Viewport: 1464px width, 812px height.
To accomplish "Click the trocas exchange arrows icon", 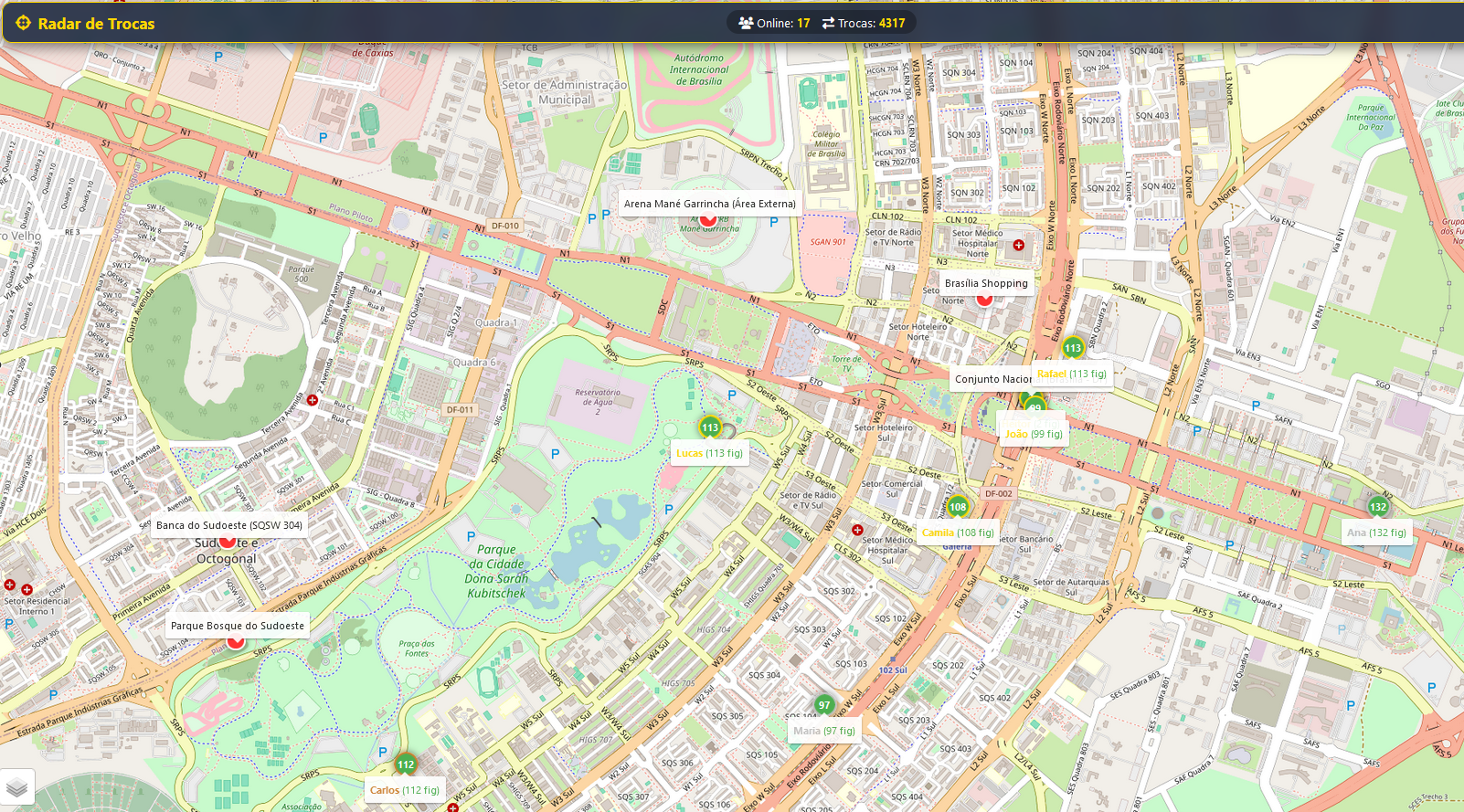I will tap(828, 23).
